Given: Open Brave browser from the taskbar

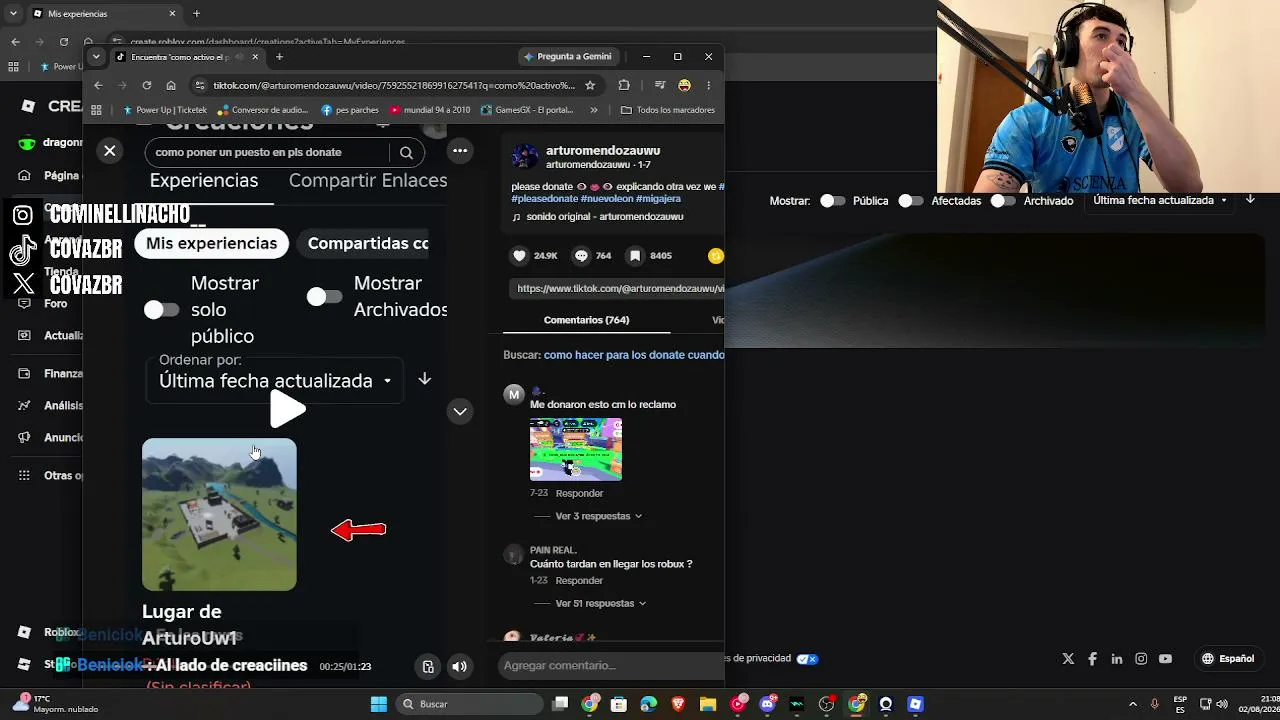Looking at the screenshot, I should (x=680, y=704).
